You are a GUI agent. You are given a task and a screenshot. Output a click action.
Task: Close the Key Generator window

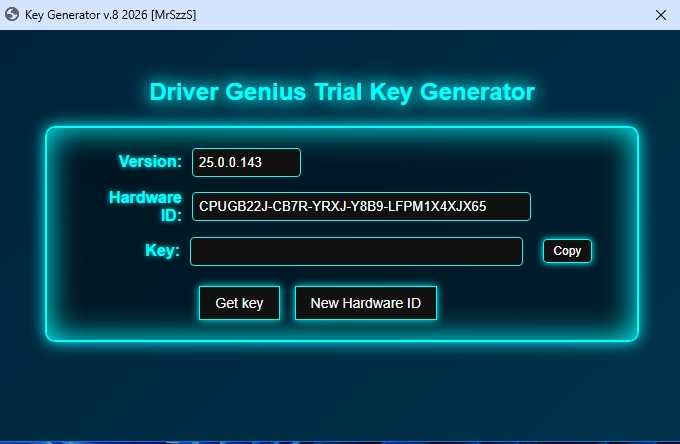click(661, 15)
